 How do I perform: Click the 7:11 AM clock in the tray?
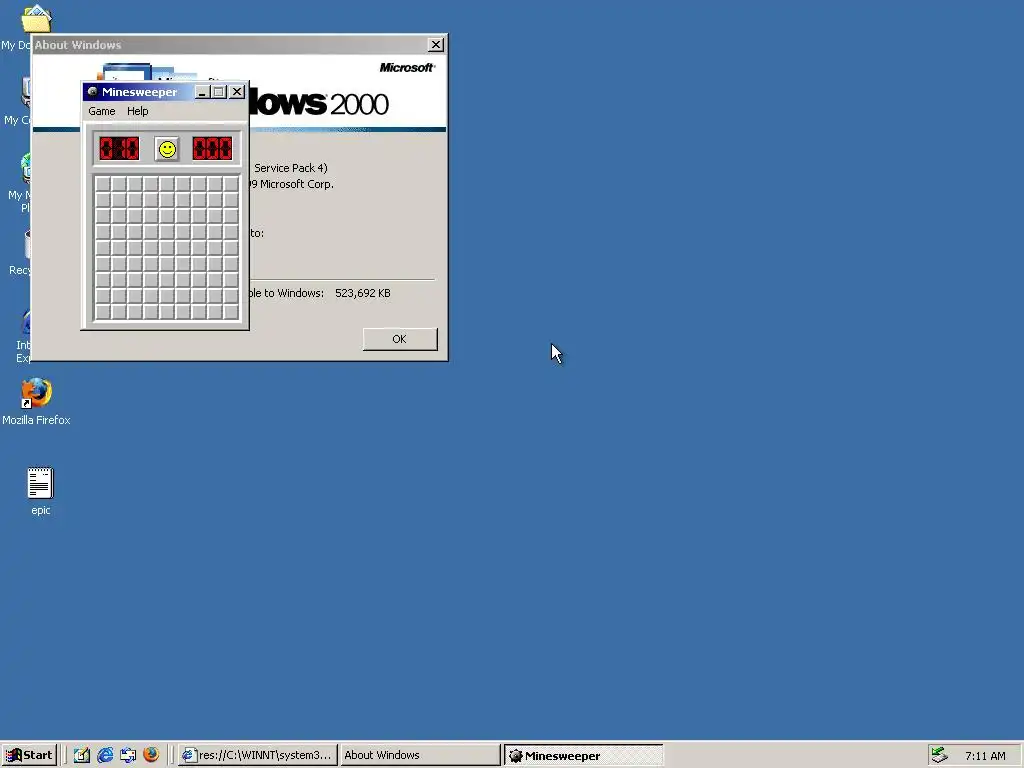coord(985,756)
